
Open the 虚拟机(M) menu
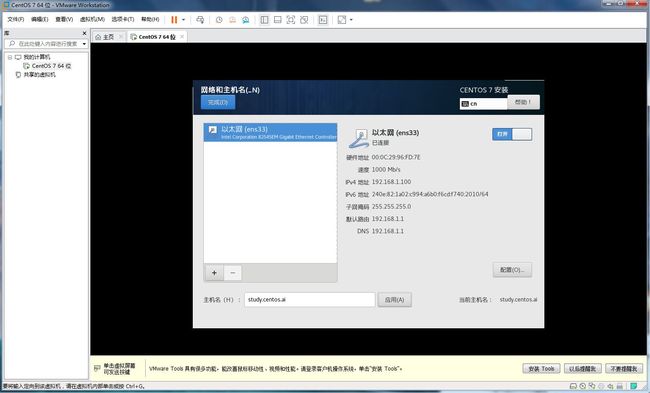92,19
